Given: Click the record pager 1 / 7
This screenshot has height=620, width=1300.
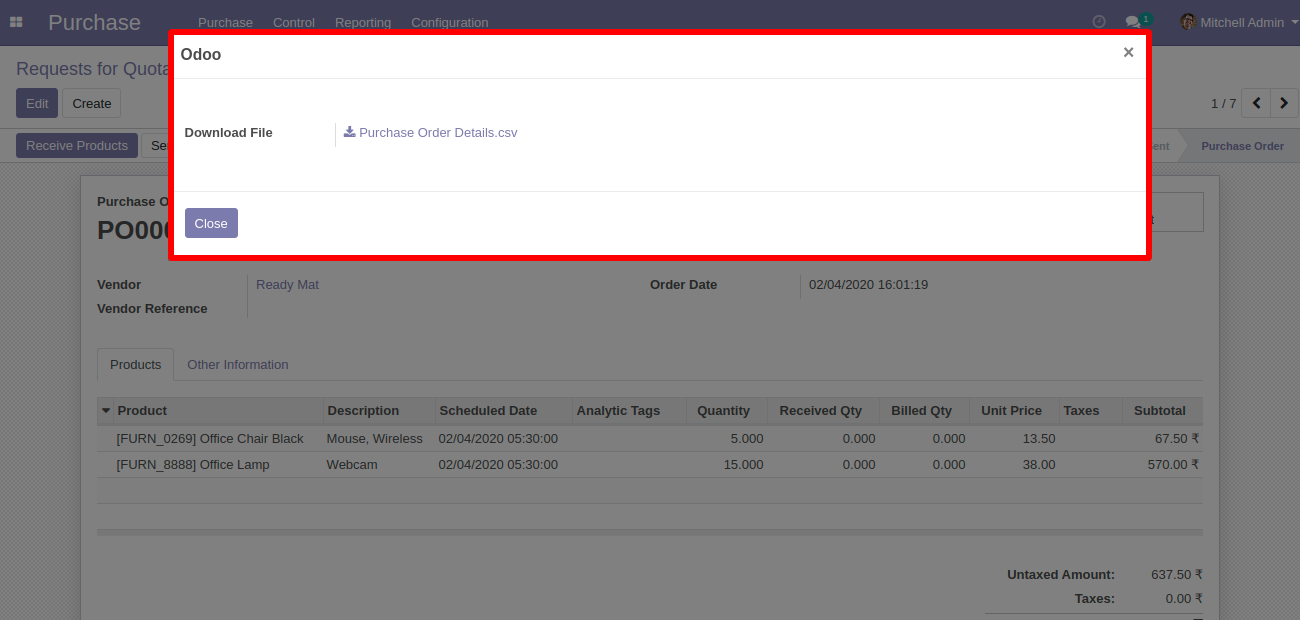Looking at the screenshot, I should click(x=1223, y=103).
